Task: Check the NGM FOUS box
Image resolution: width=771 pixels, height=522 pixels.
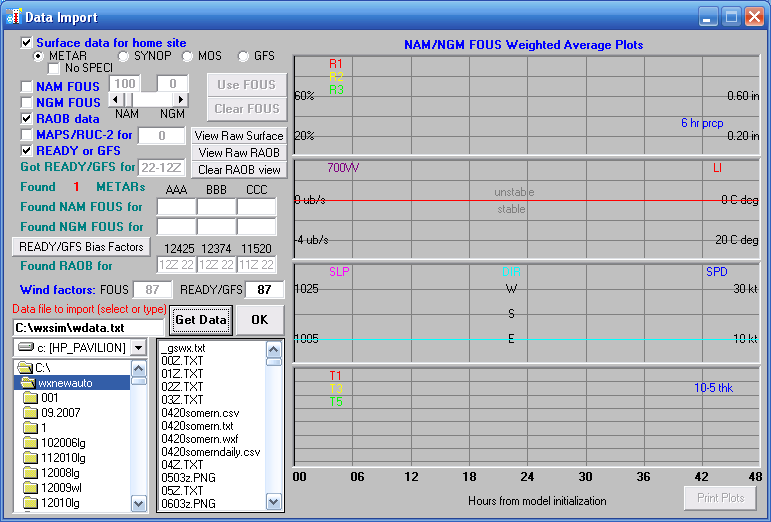Action: coord(26,102)
